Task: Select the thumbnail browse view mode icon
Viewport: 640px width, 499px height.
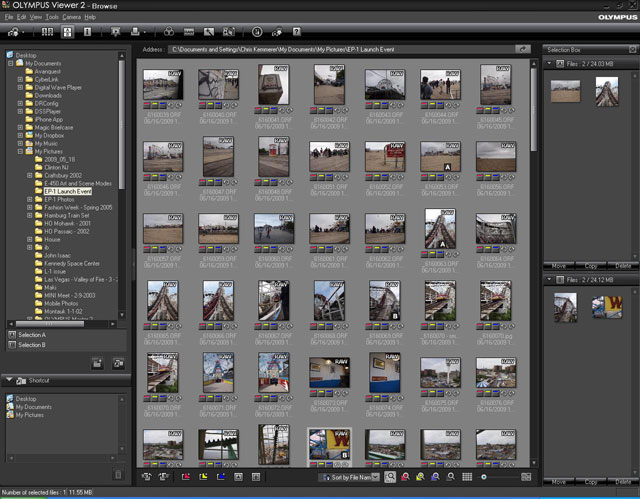Action: 67,32
